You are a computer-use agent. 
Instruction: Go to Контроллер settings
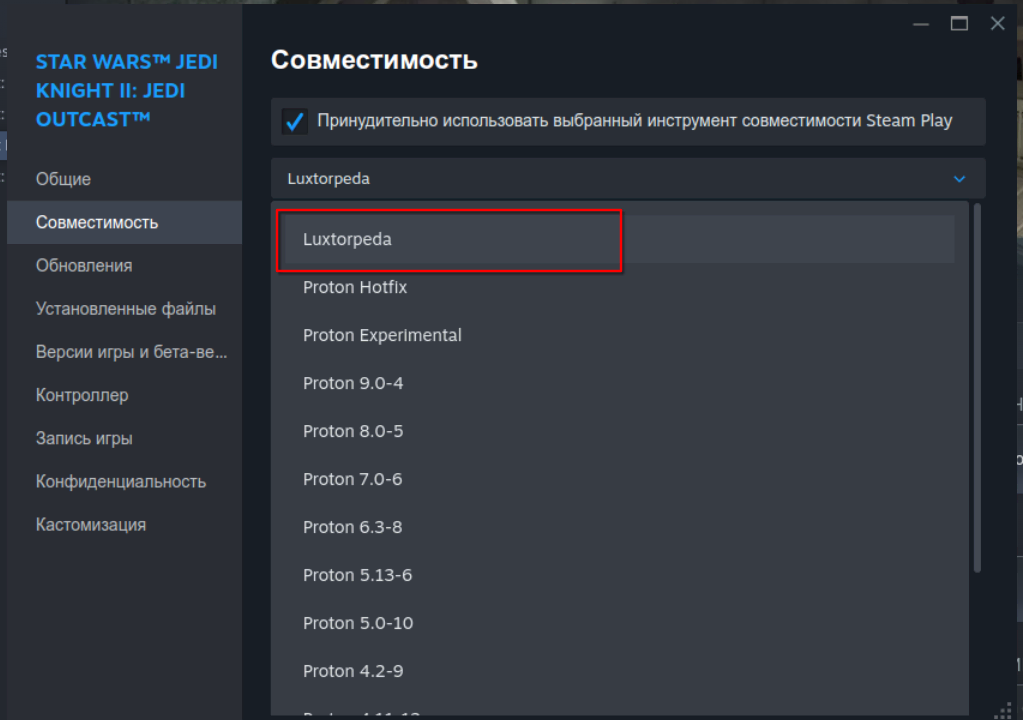point(82,395)
